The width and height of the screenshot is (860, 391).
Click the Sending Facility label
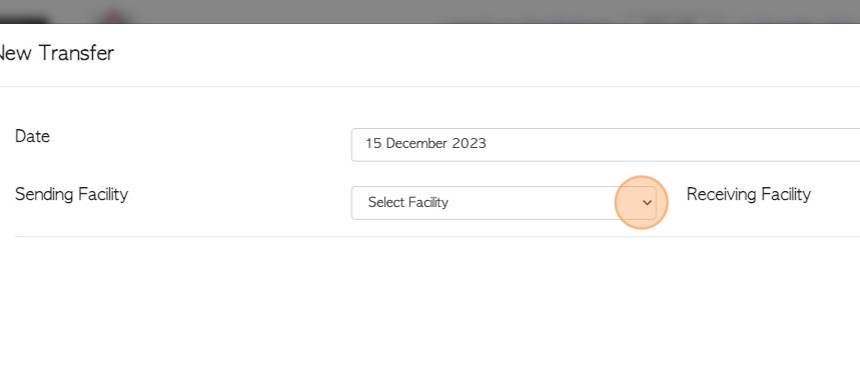tap(71, 194)
